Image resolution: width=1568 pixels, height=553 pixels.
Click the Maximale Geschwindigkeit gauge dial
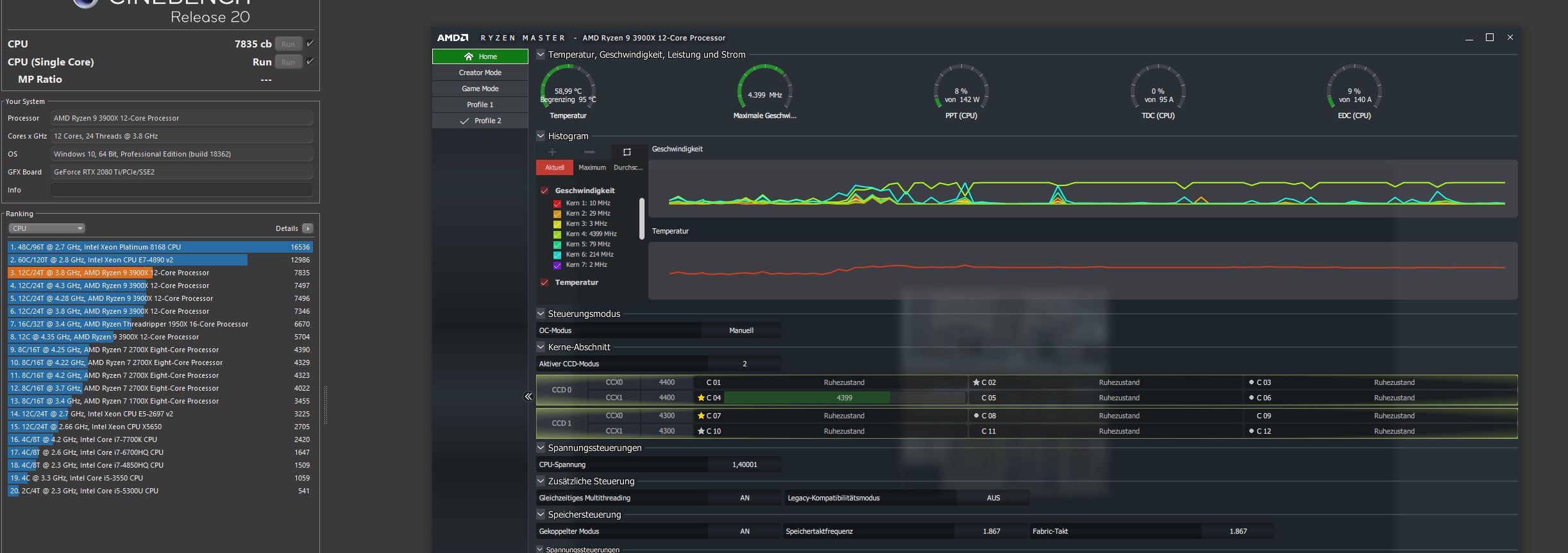[x=764, y=87]
